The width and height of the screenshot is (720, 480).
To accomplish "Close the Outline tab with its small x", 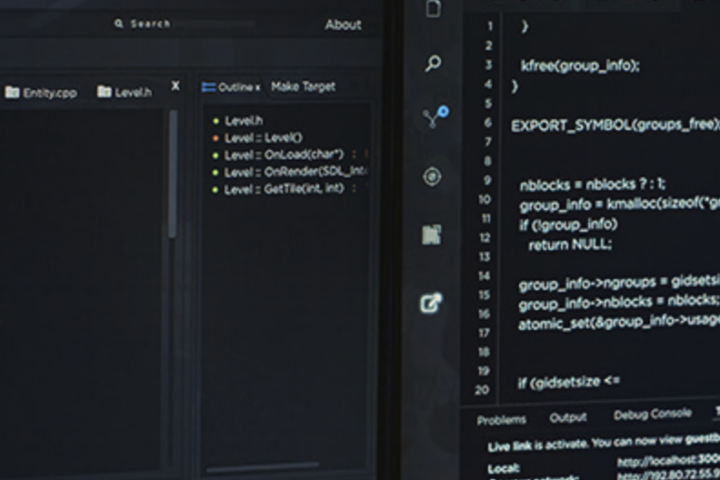I will click(x=258, y=88).
